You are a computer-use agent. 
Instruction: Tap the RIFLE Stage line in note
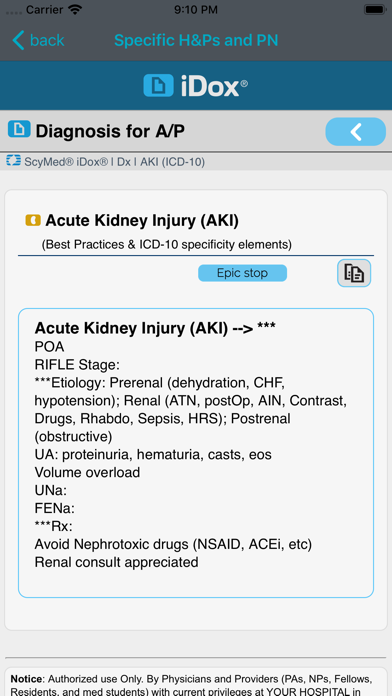click(x=77, y=365)
